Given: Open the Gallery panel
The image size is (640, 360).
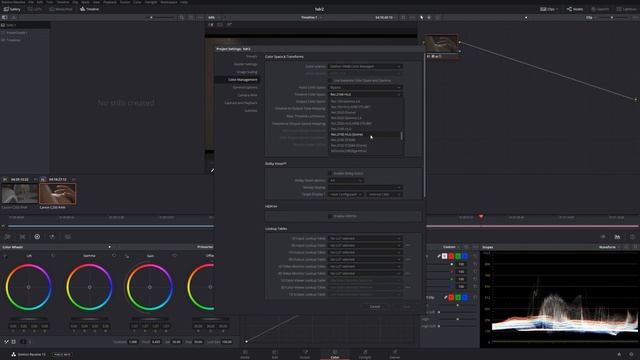Looking at the screenshot, I should pyautogui.click(x=12, y=9).
